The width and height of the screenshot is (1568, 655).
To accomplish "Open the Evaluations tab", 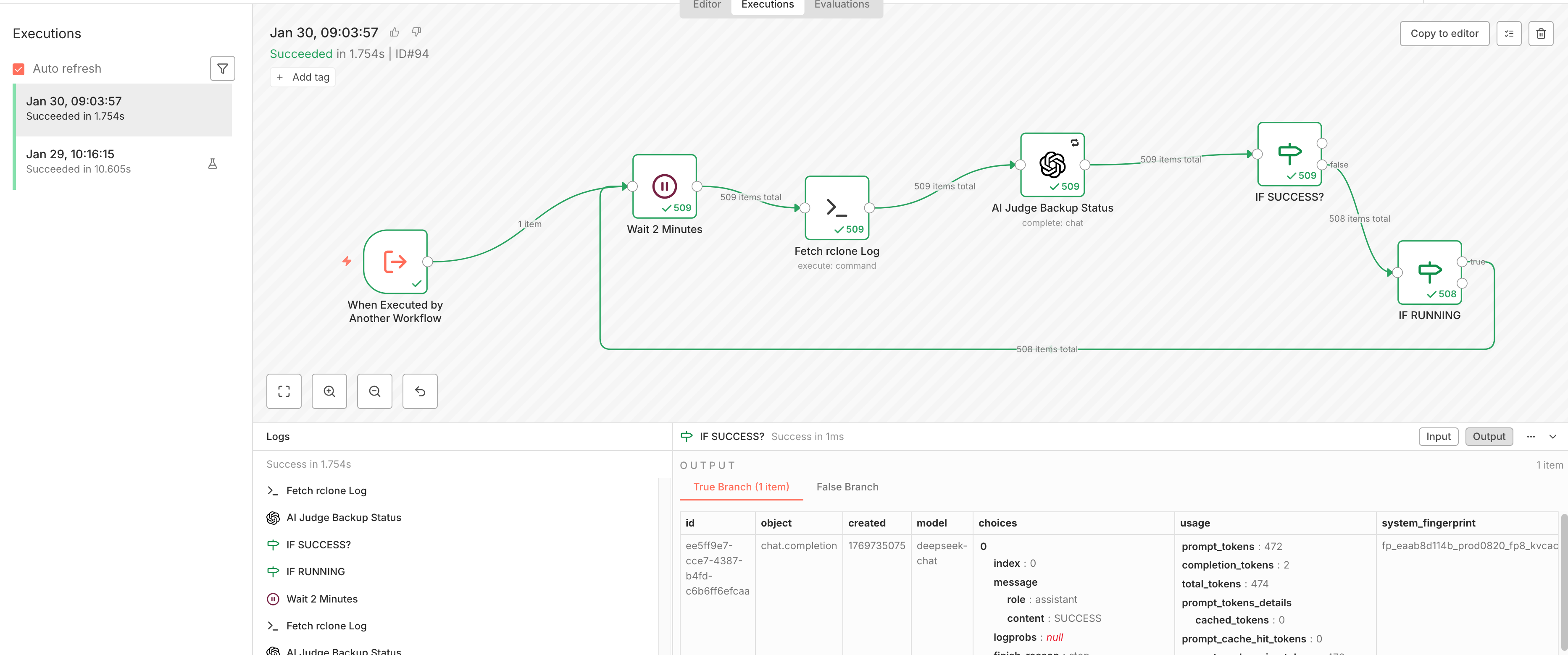I will click(841, 5).
